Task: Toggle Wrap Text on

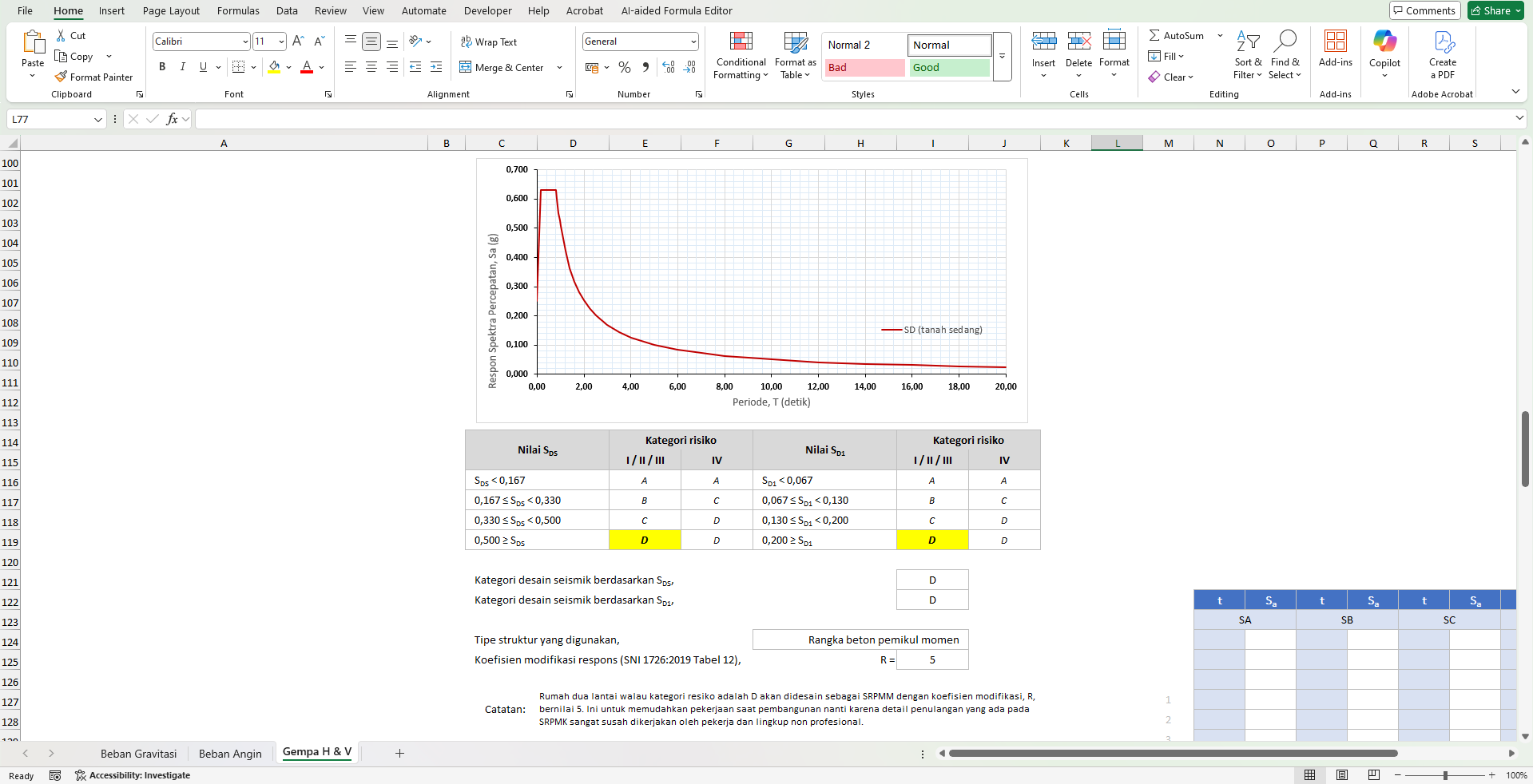Action: [489, 42]
